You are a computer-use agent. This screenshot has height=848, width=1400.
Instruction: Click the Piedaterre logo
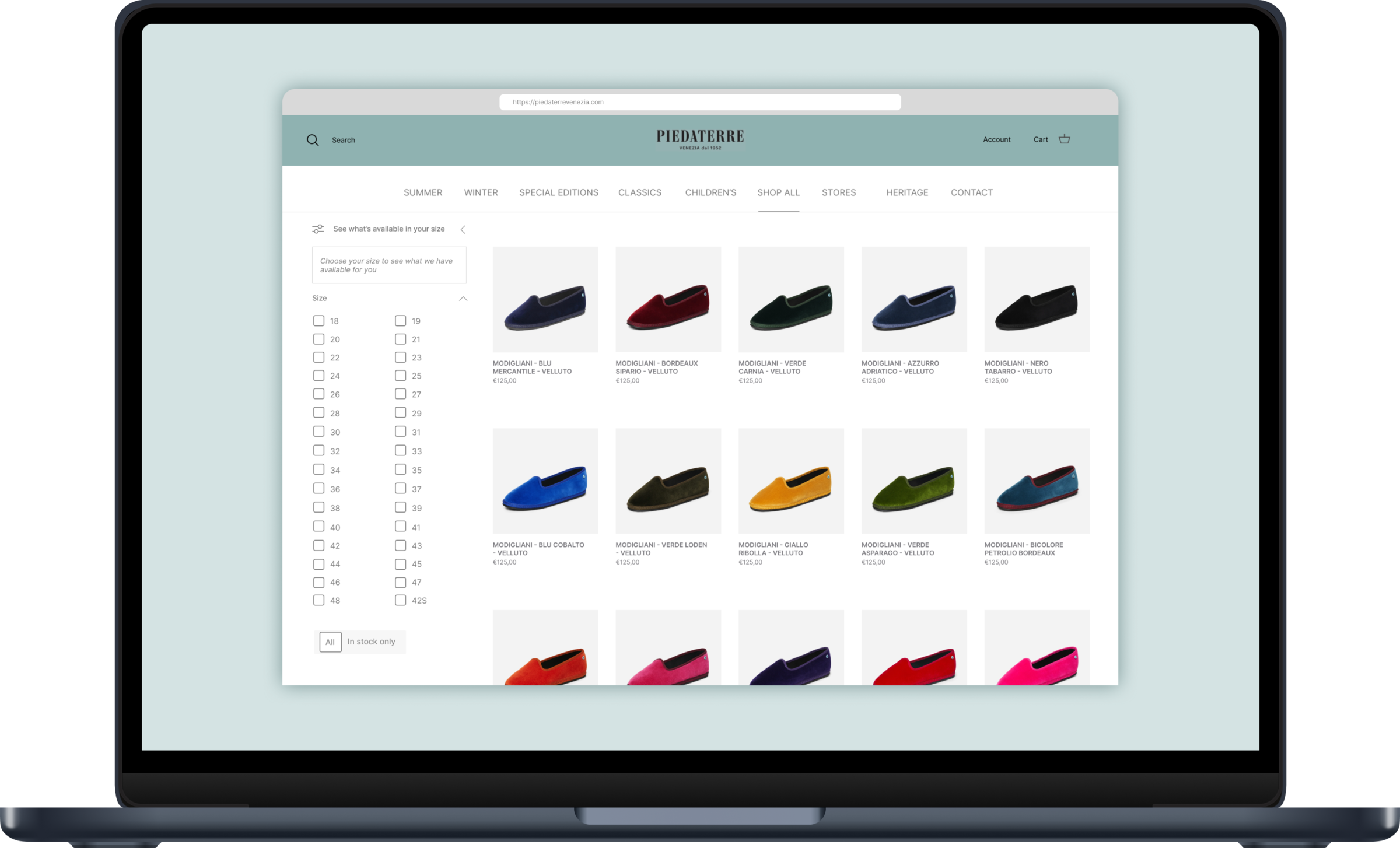700,139
